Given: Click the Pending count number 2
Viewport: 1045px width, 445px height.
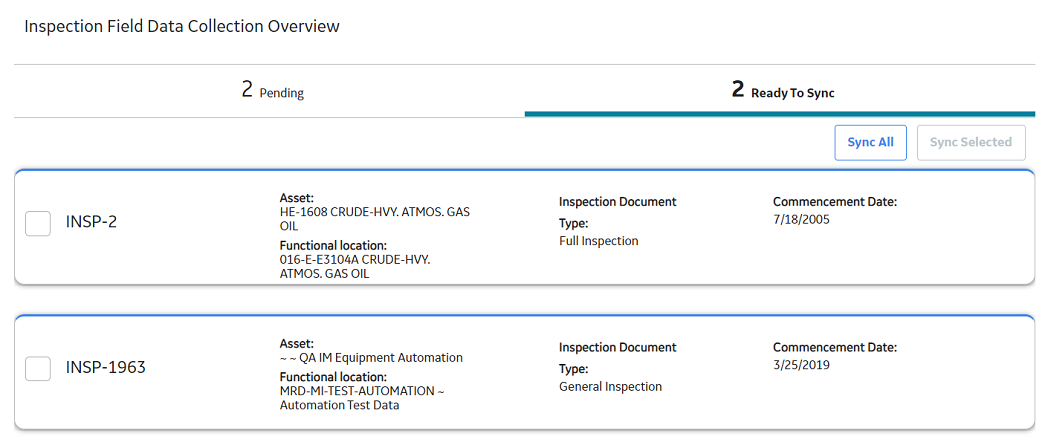Looking at the screenshot, I should tap(247, 90).
